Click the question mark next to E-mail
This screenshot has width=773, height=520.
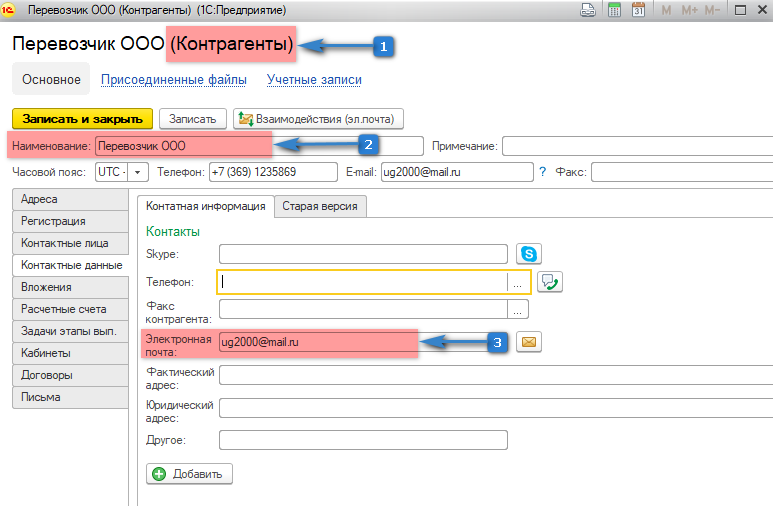542,172
